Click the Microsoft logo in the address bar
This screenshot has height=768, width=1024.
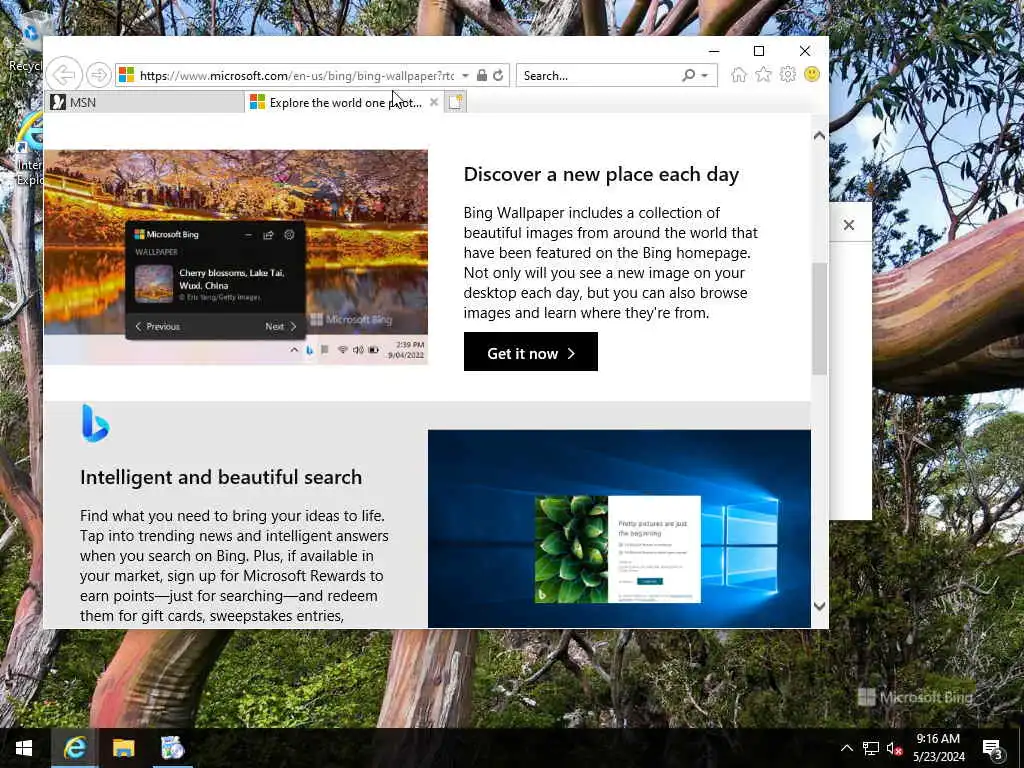[x=127, y=75]
